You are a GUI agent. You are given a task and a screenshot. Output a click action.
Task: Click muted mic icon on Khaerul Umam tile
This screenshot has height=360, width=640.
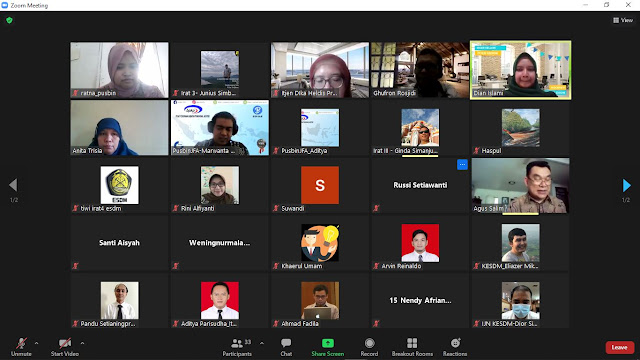(276, 266)
